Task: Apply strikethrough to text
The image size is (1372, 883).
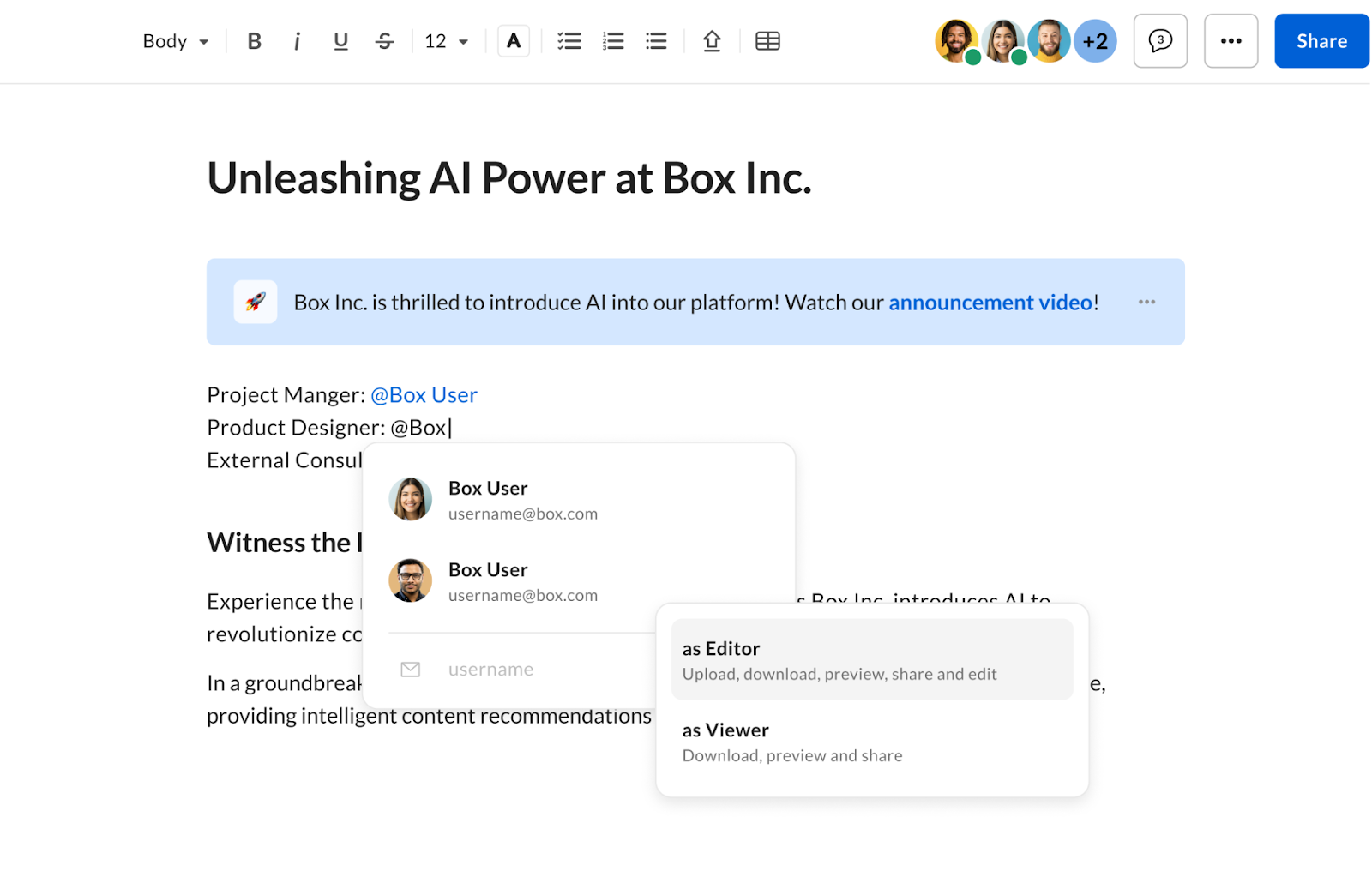Action: [384, 41]
